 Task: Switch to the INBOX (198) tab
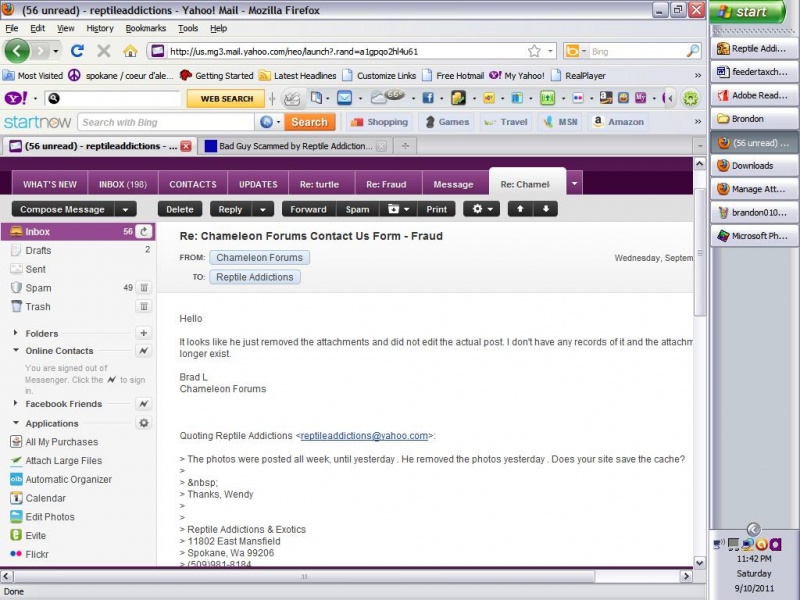click(123, 184)
